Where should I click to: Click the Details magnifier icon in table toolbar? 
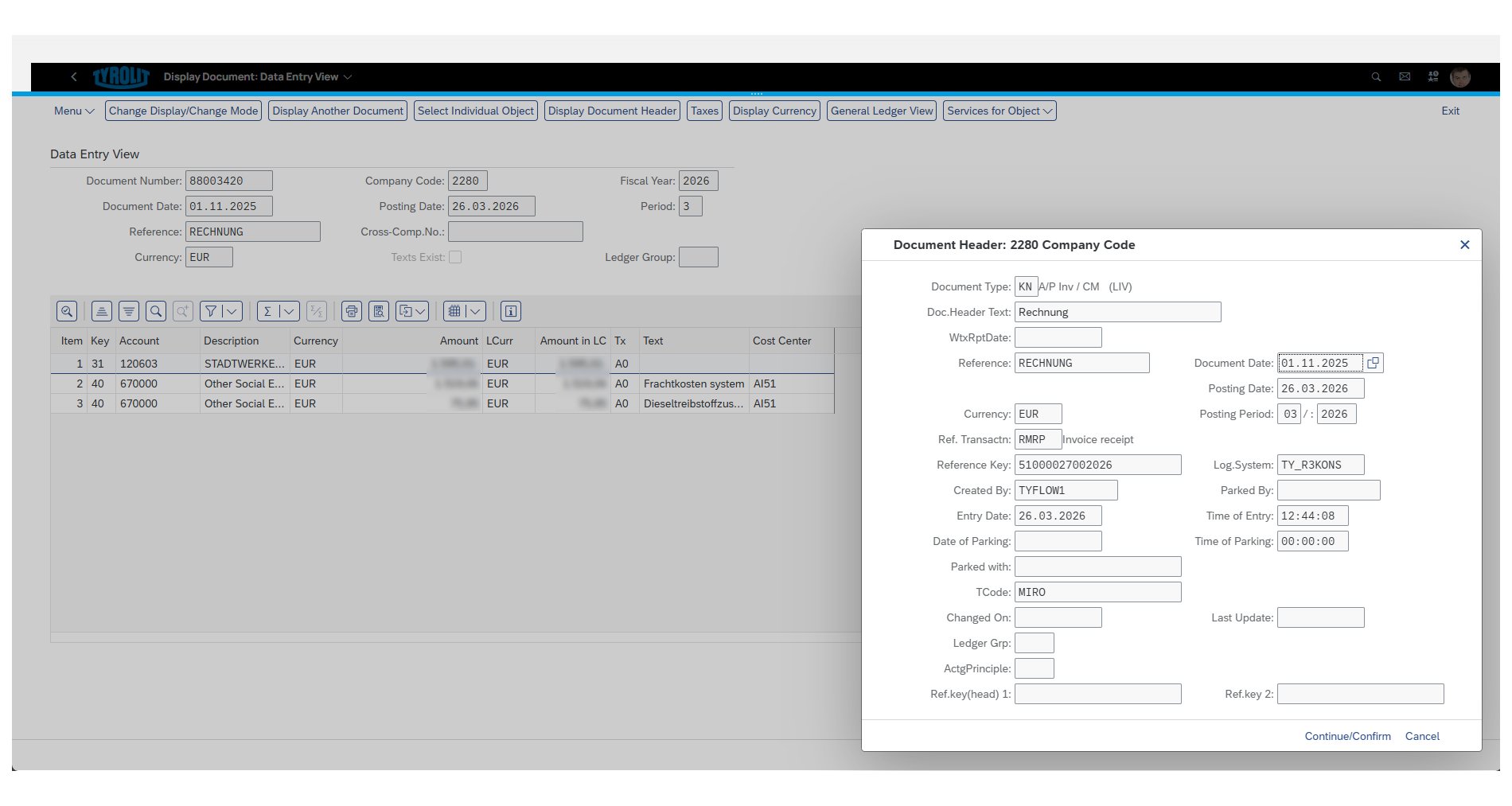point(67,311)
